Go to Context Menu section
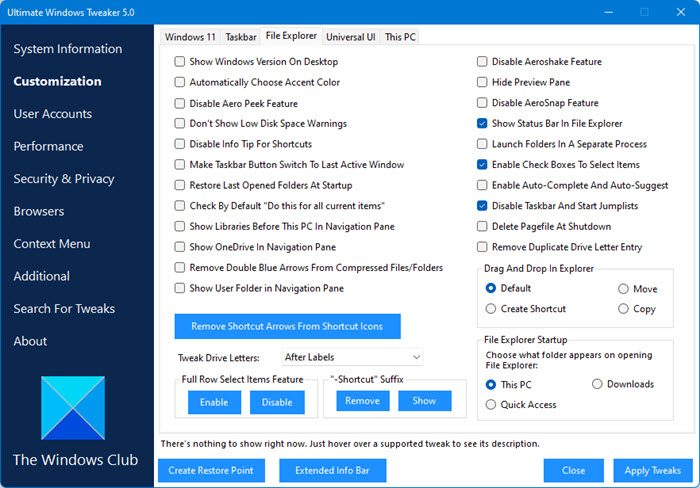The height and width of the screenshot is (488, 700). pyautogui.click(x=52, y=244)
